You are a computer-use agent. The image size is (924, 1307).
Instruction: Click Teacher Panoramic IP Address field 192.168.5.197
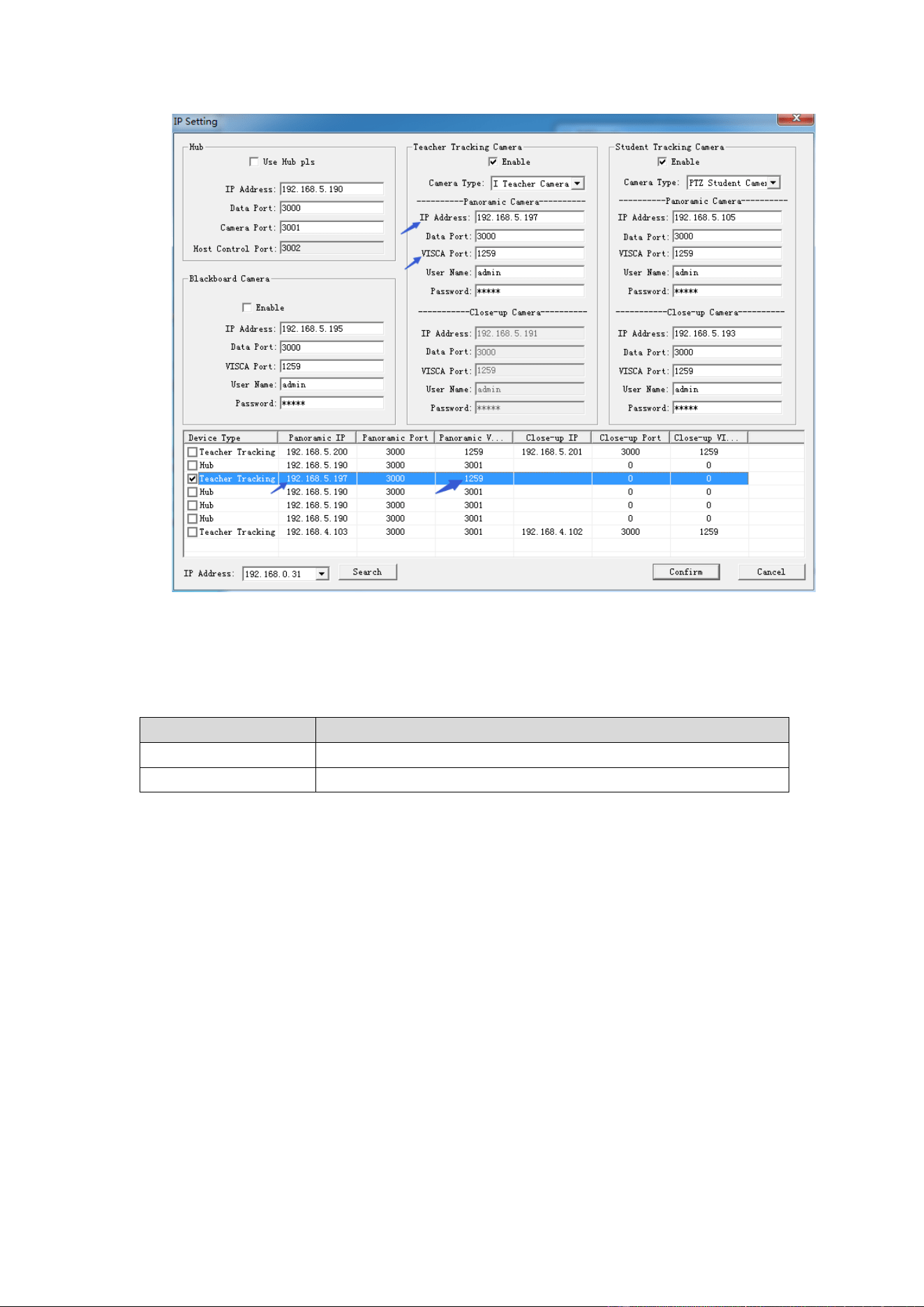coord(530,218)
